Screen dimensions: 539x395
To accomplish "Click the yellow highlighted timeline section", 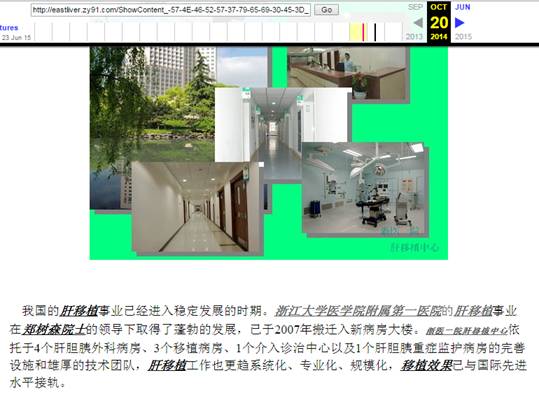I will 355,32.
